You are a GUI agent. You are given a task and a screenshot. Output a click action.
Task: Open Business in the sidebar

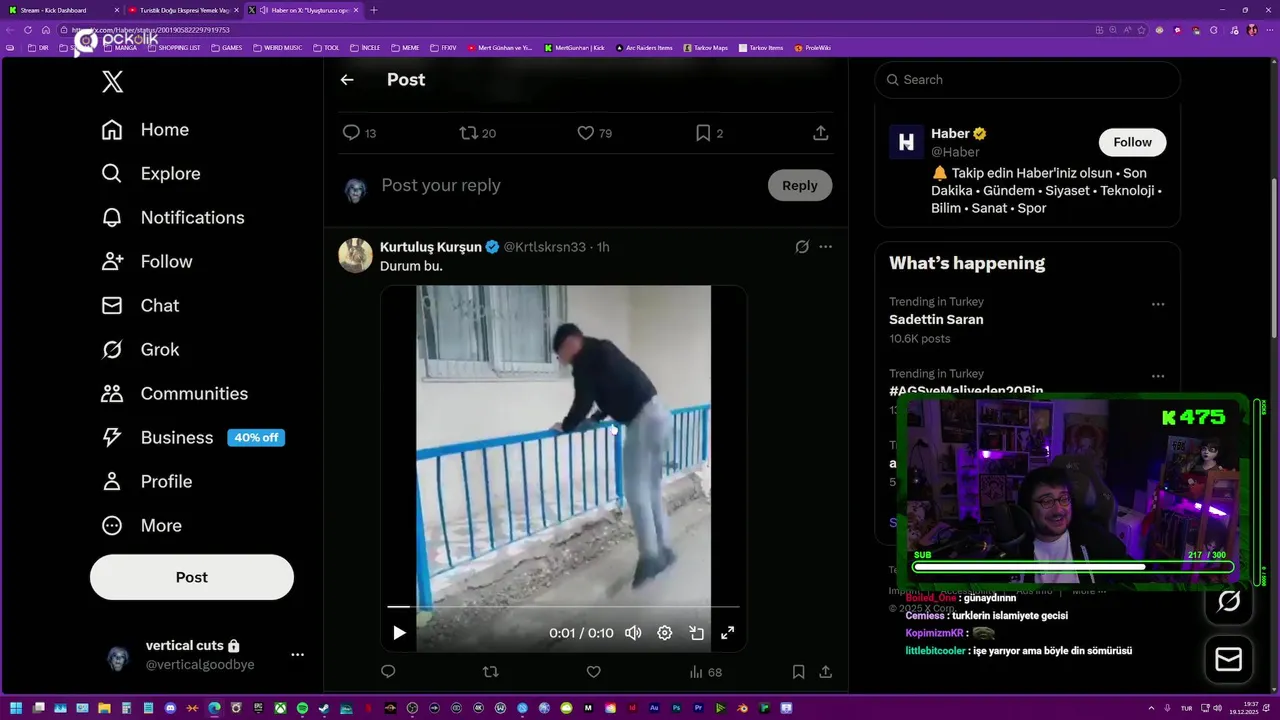point(192,438)
